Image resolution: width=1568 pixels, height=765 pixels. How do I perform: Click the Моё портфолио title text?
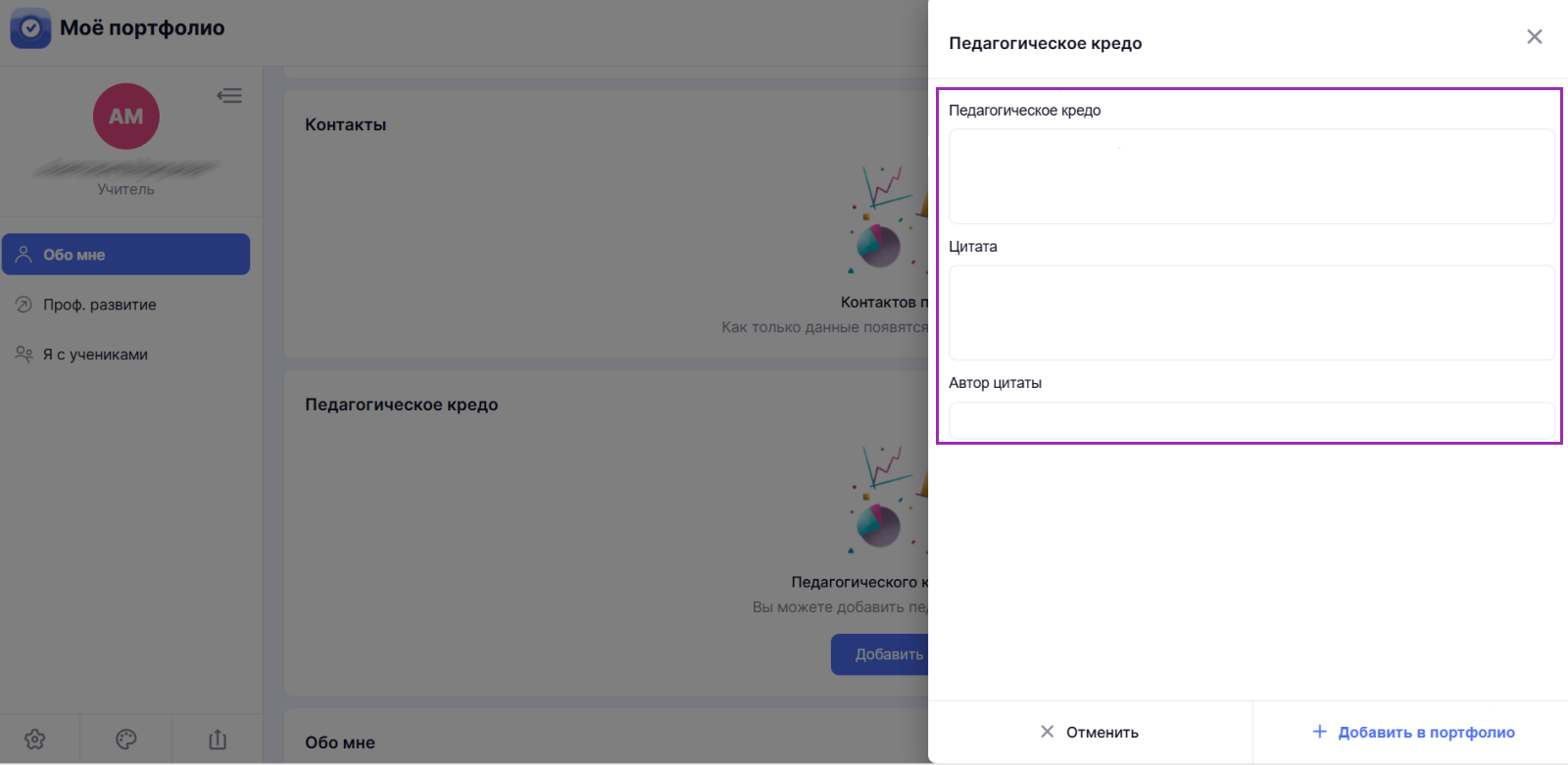[x=142, y=28]
